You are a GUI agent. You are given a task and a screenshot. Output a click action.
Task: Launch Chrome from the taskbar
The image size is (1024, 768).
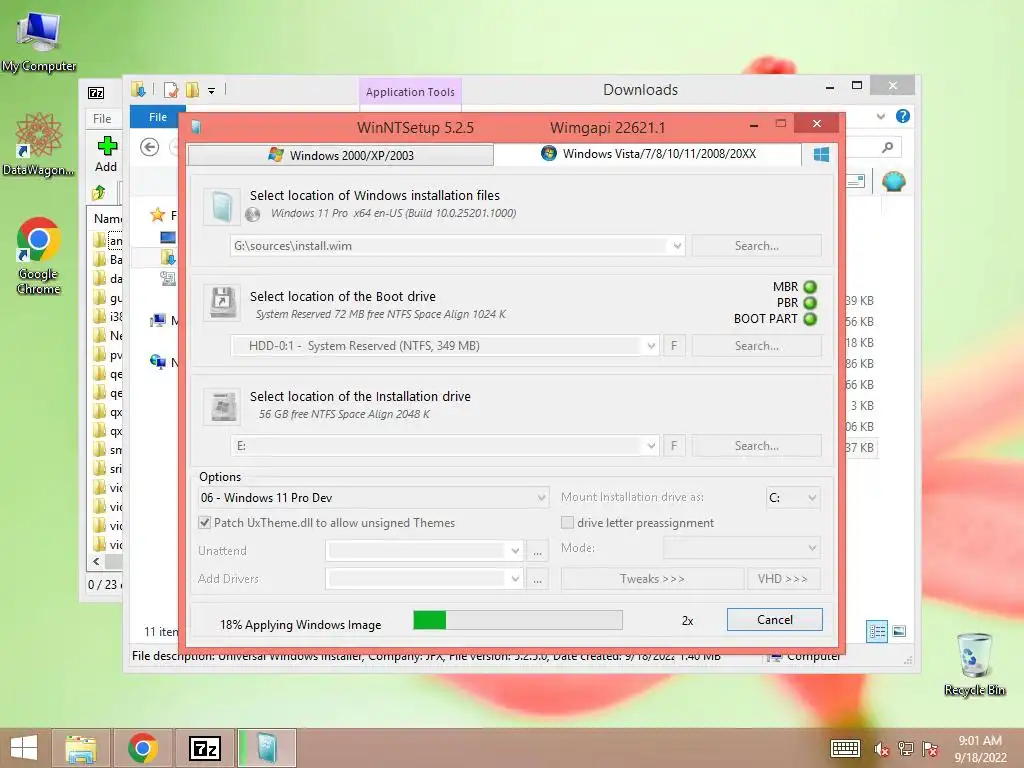point(143,748)
